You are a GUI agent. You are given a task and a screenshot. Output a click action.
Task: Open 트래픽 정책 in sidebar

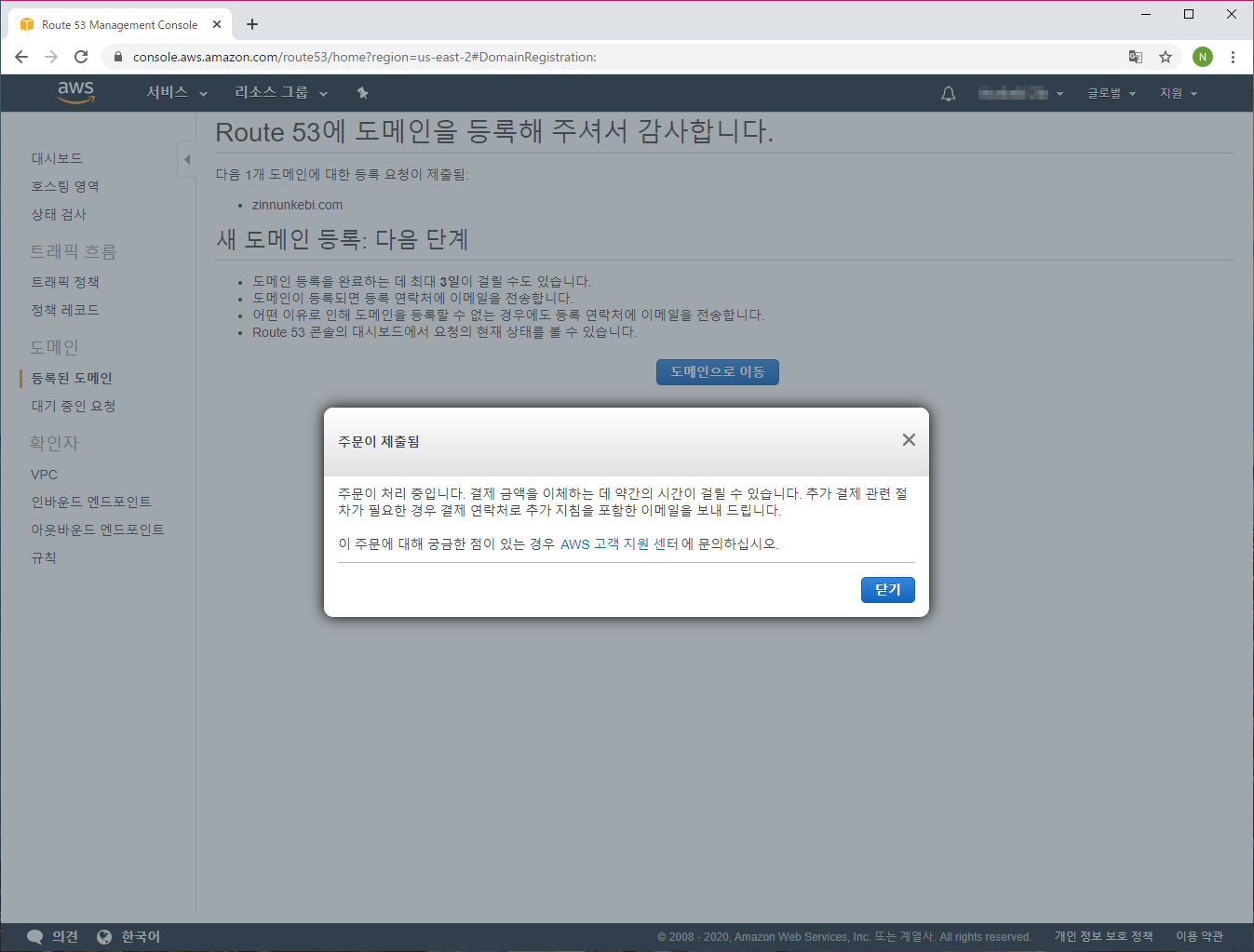[65, 282]
